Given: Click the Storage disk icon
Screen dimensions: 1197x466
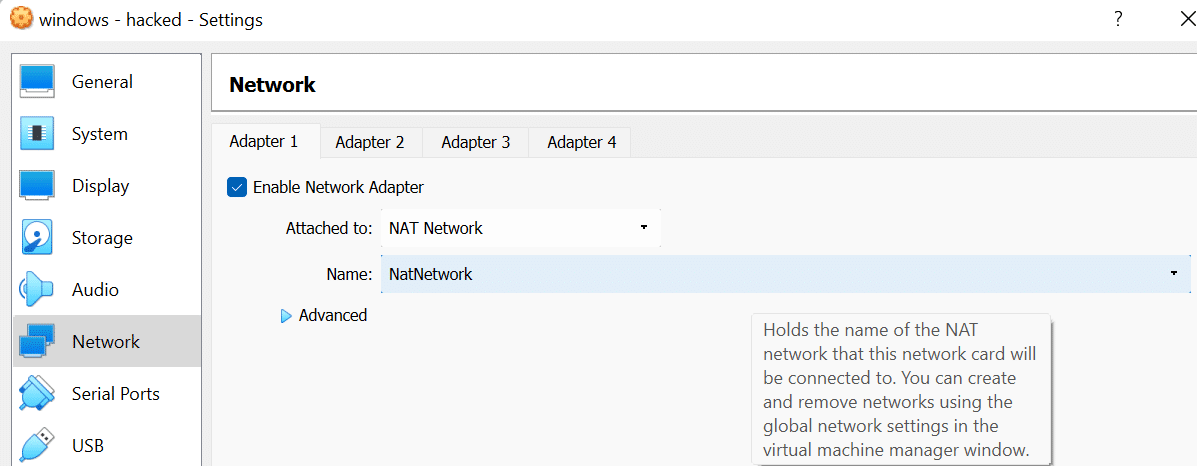Looking at the screenshot, I should tap(37, 238).
